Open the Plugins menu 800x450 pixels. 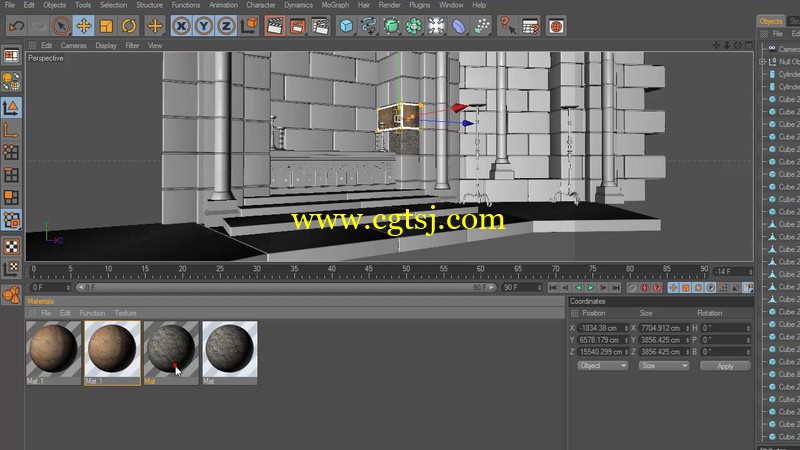point(420,5)
